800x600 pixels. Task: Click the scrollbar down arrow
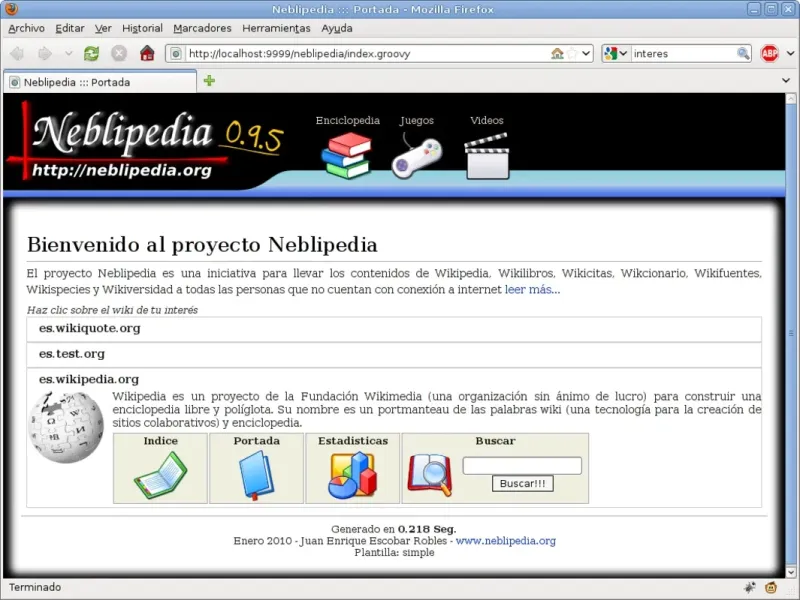point(791,572)
